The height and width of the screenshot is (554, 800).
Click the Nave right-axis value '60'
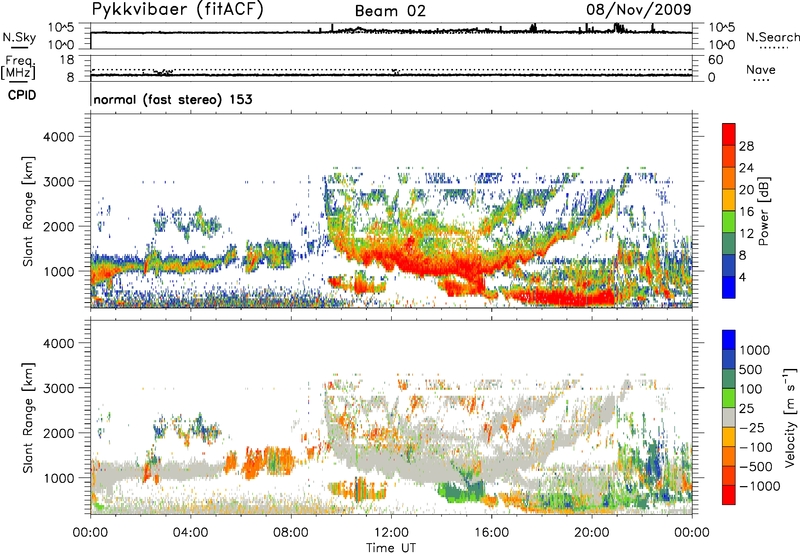(715, 60)
